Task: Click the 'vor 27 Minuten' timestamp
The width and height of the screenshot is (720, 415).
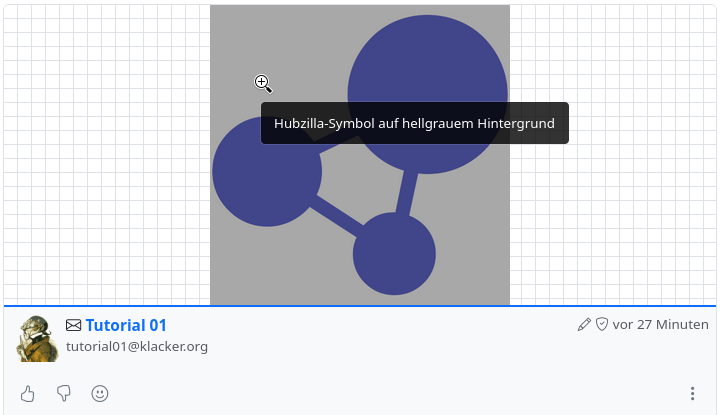Action: (661, 325)
